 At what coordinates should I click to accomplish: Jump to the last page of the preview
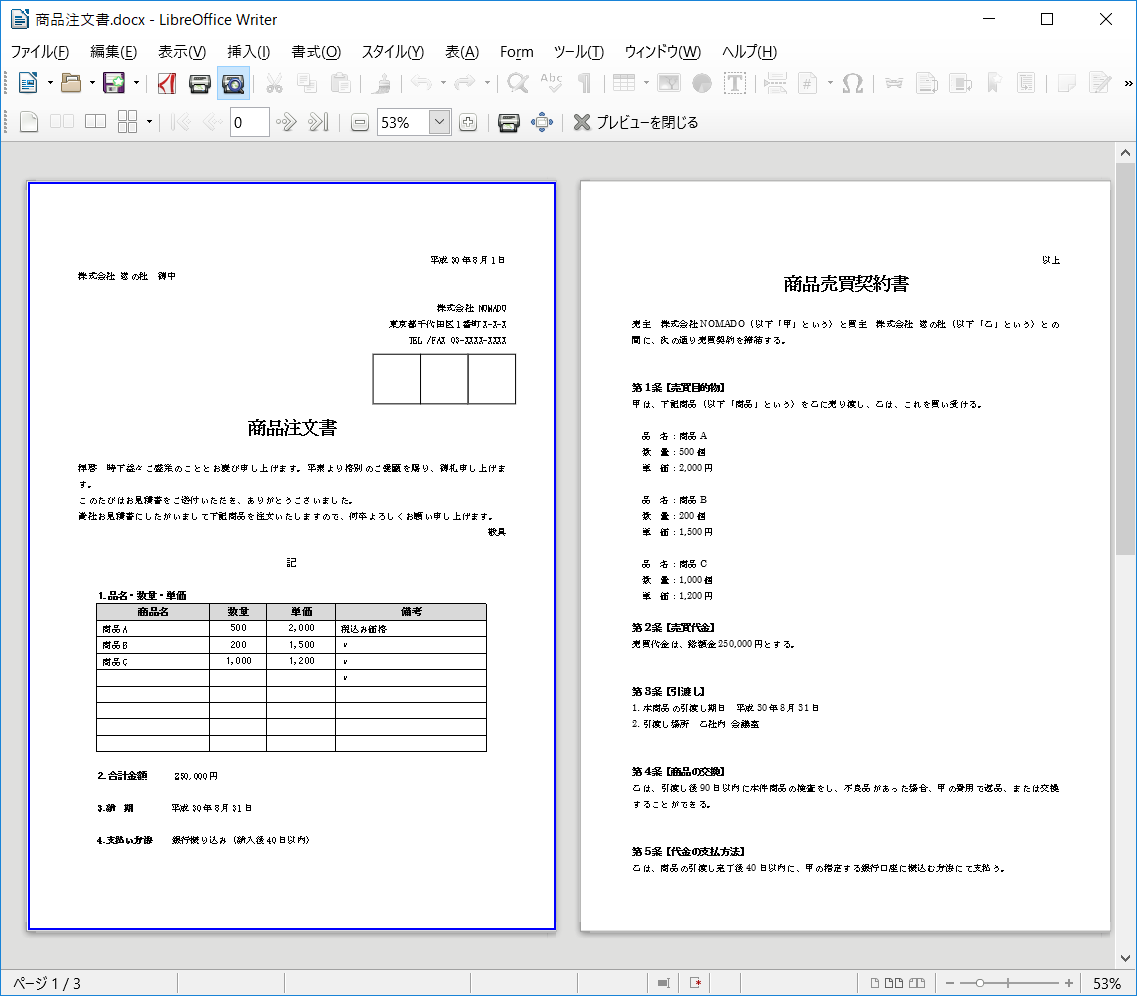[x=319, y=121]
